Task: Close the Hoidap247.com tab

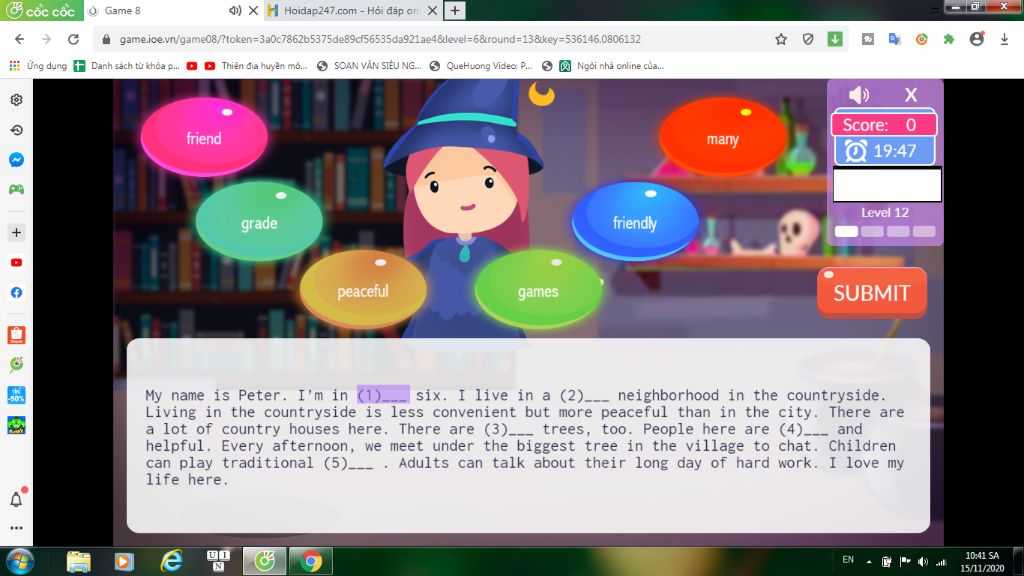Action: click(432, 10)
